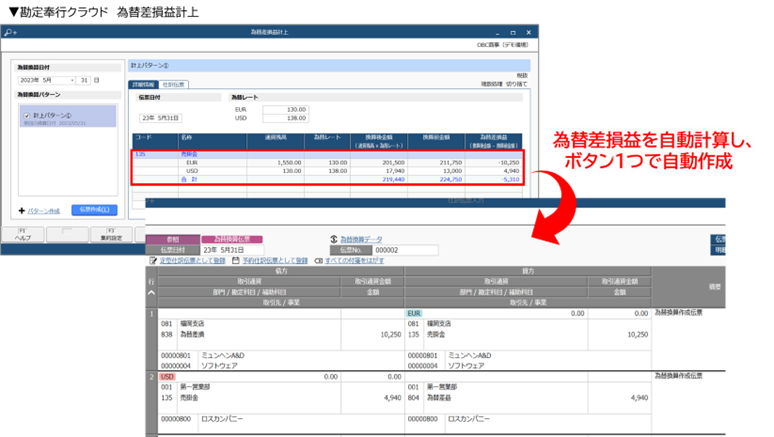
Task: Click the EUR rate field 130.00
Action: (x=286, y=110)
